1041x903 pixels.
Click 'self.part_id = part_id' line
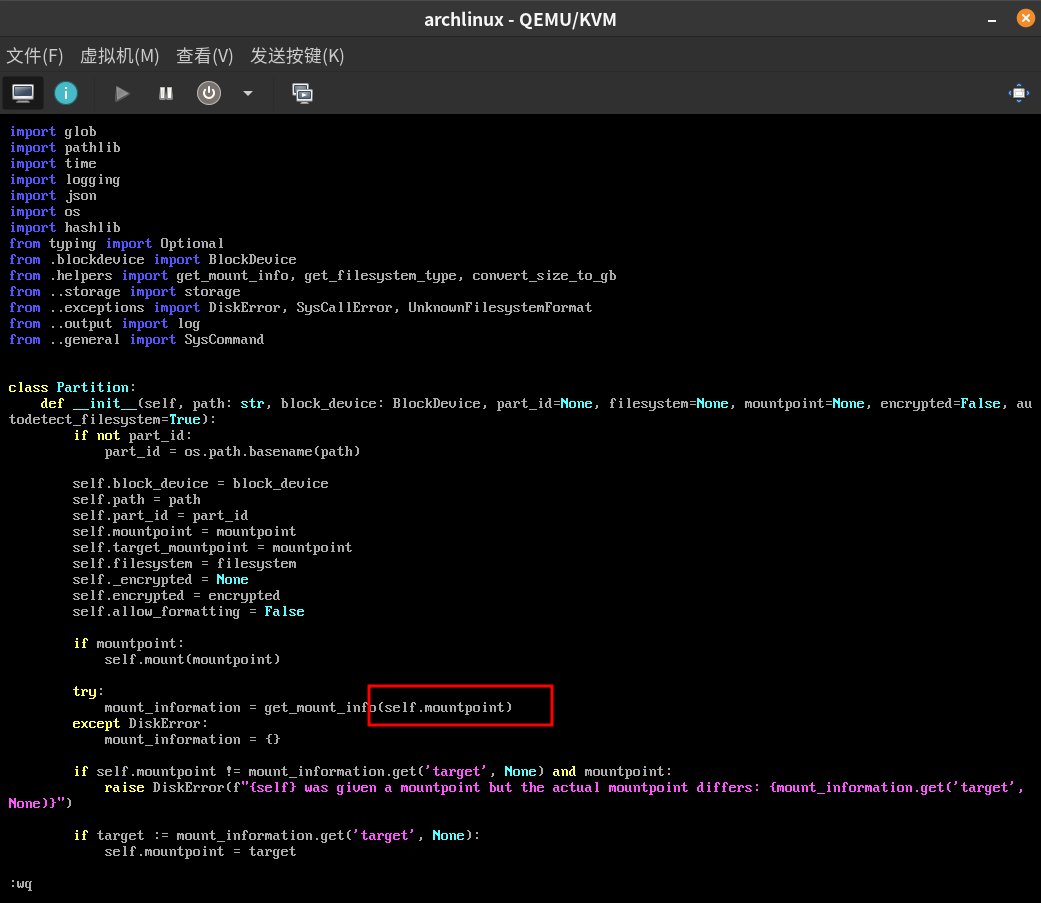(160, 515)
